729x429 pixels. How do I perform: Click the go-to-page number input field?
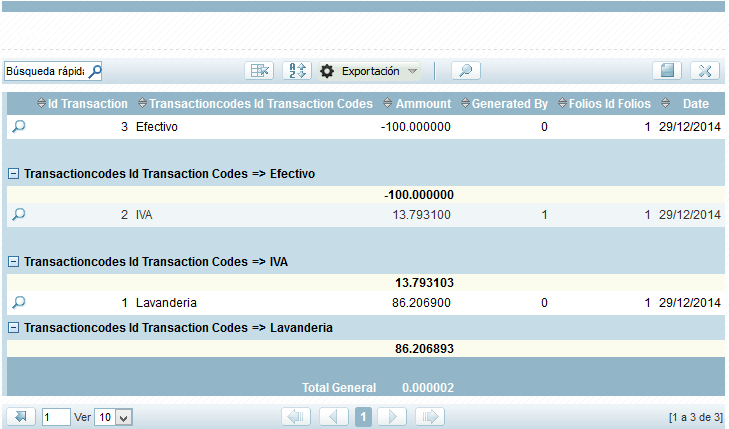pos(56,417)
